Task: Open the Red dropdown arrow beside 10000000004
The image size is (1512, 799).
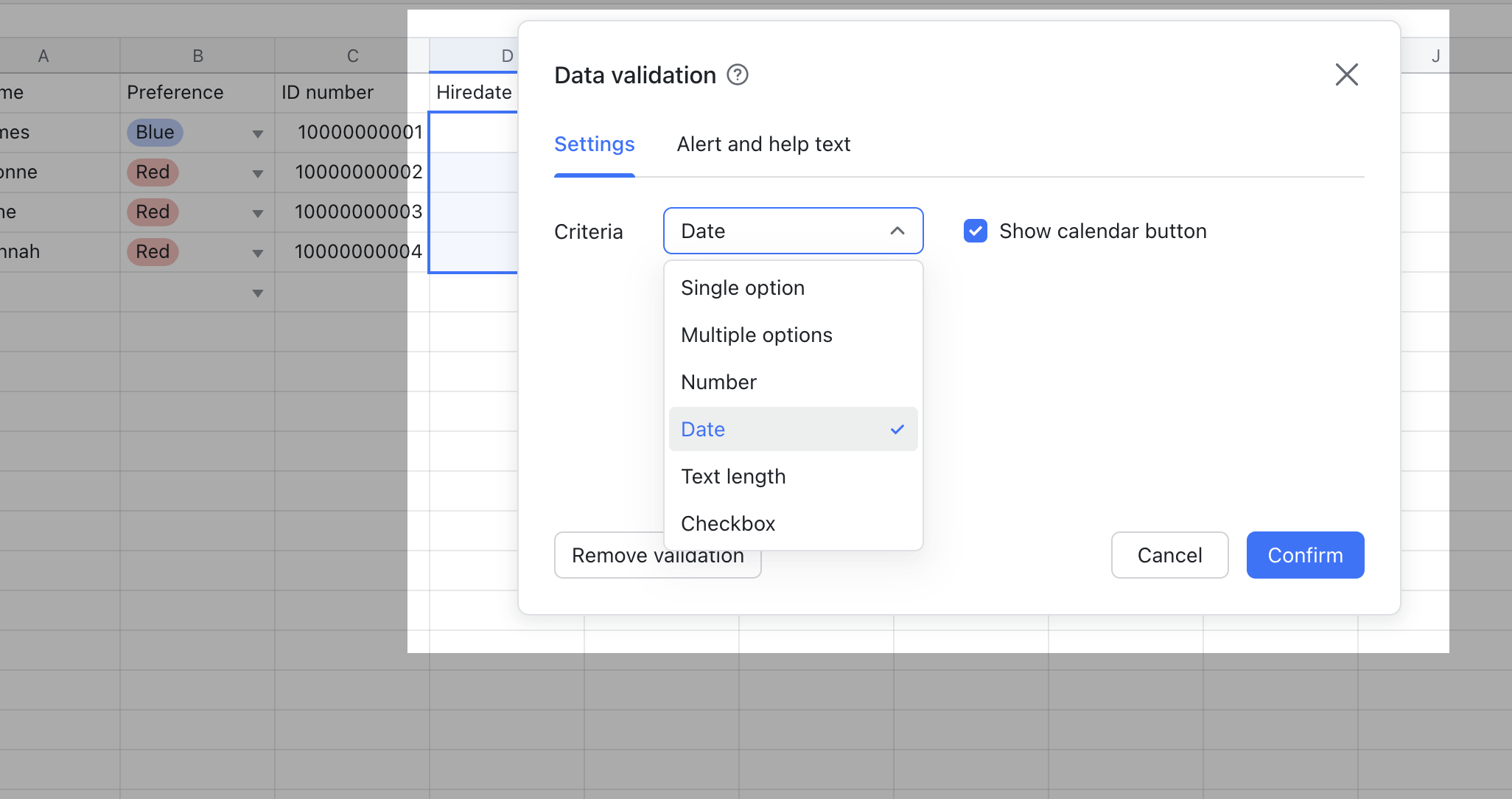Action: click(257, 253)
